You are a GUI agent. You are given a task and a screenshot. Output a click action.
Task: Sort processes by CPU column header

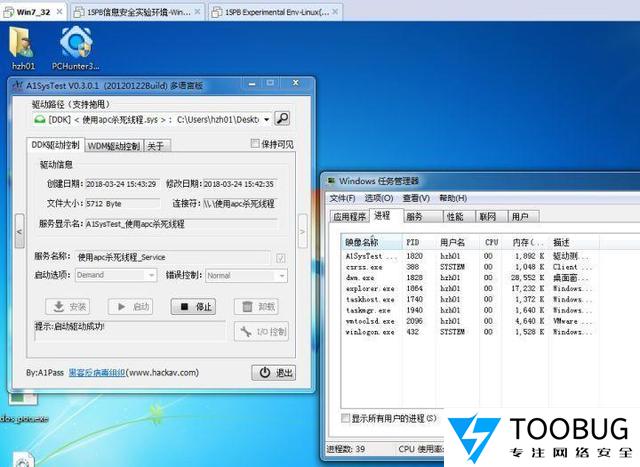coord(491,242)
